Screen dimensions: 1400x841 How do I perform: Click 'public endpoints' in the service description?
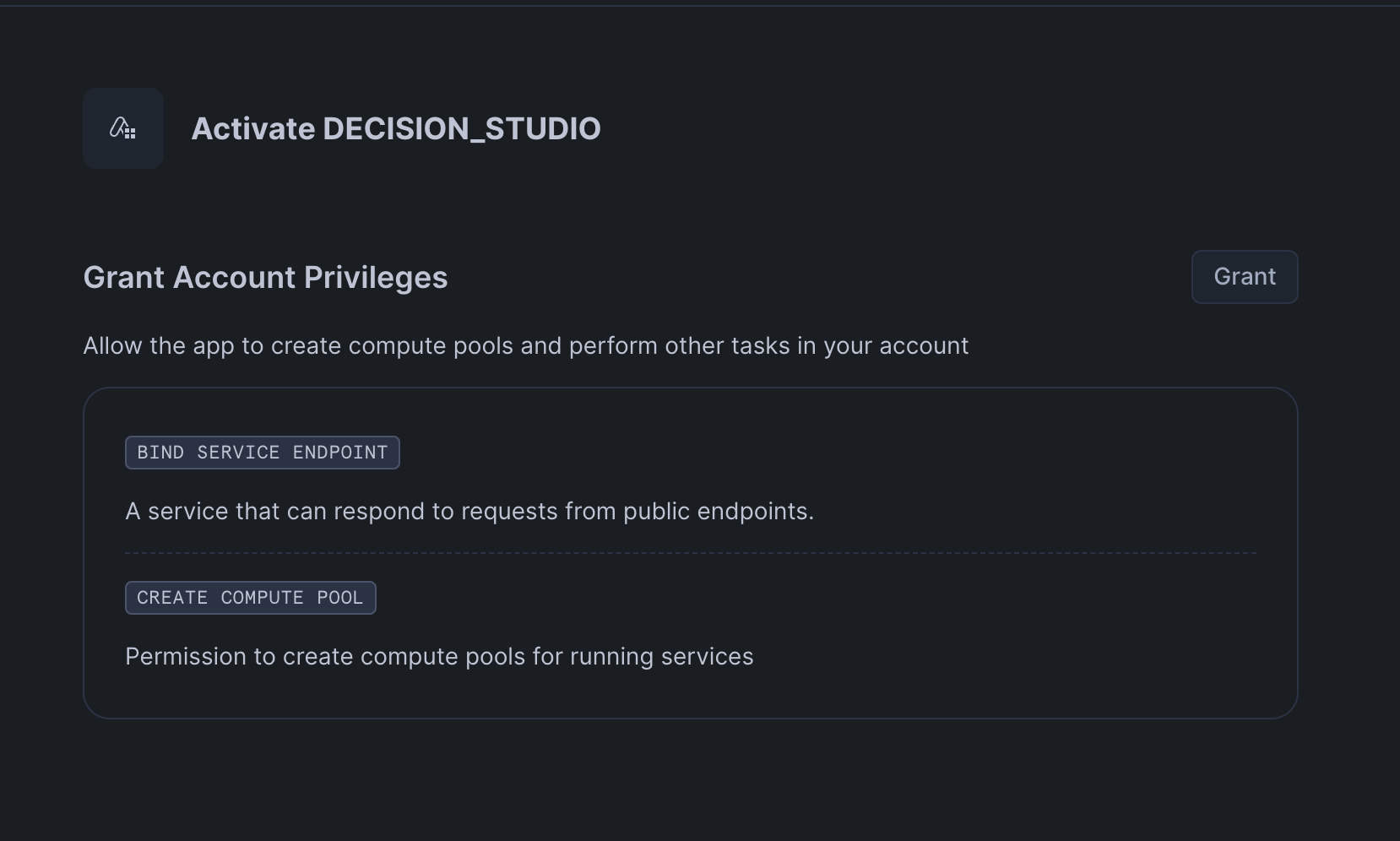pos(718,512)
